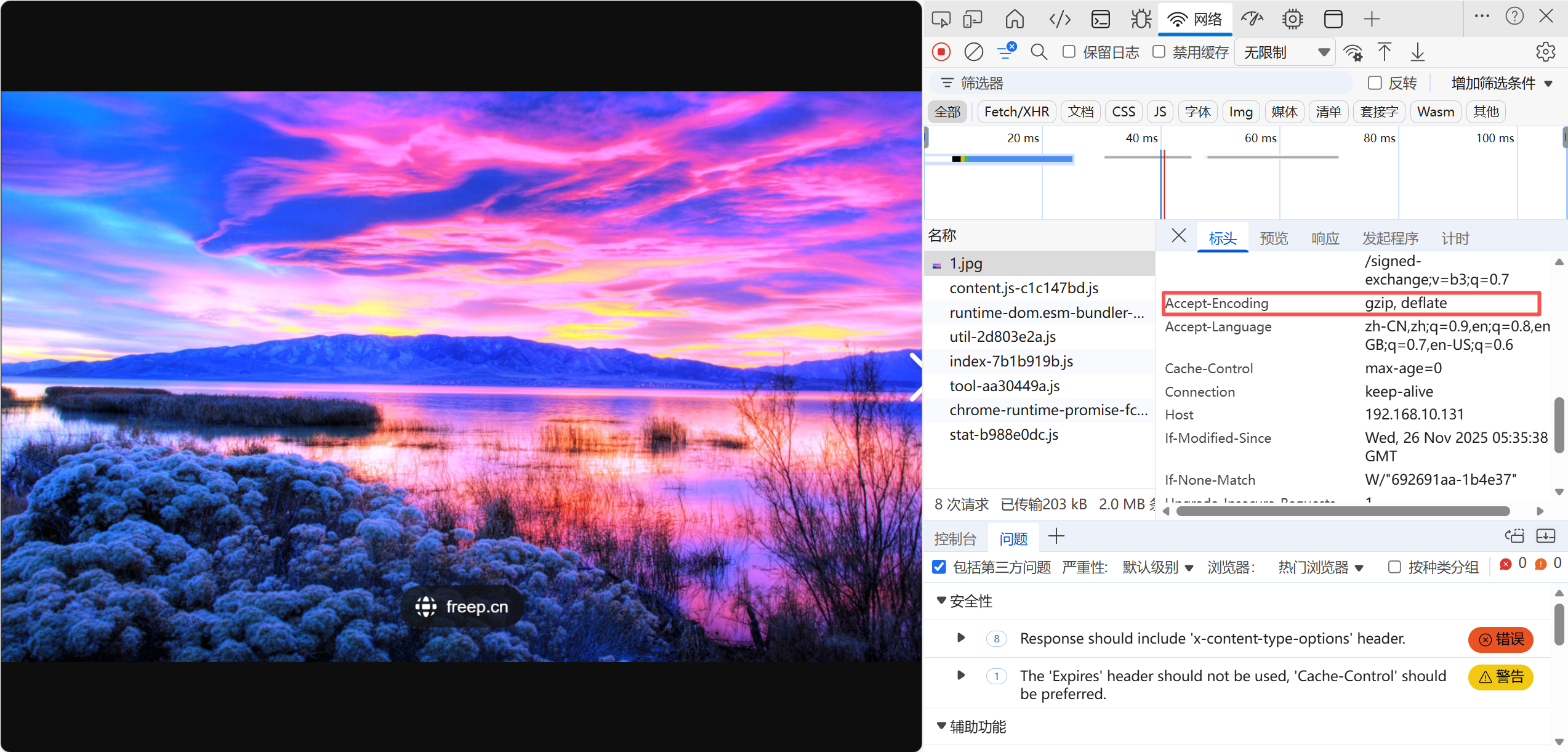Click the headers panel horizontal scrollbar
This screenshot has height=752, width=1568.
[1342, 511]
